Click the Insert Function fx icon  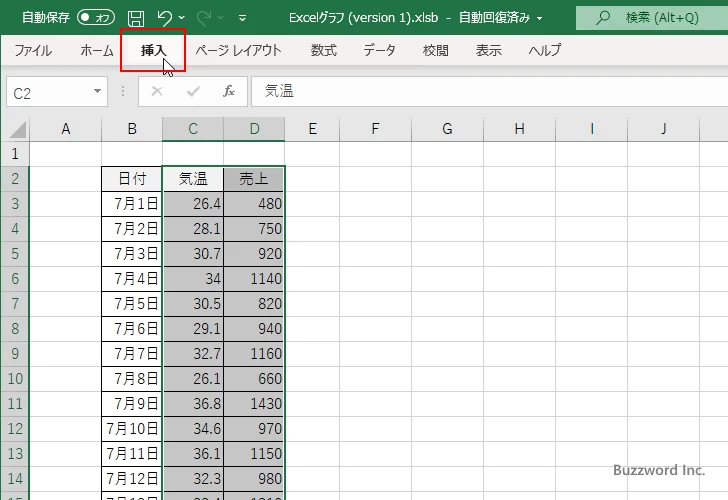point(229,91)
